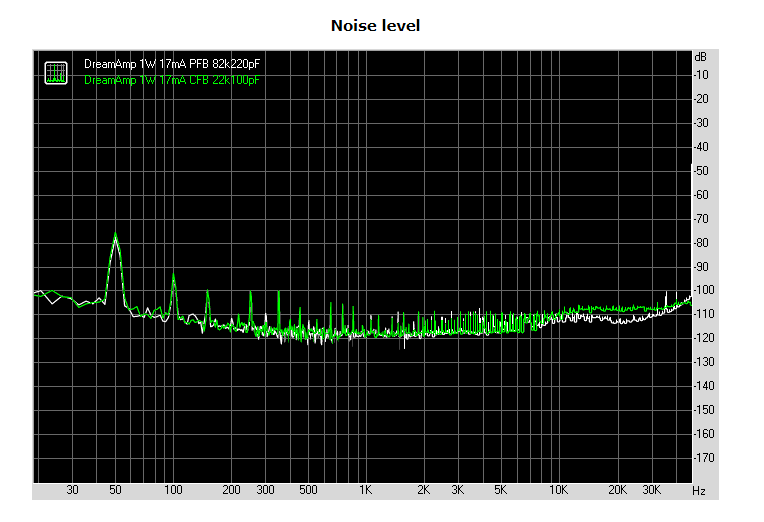
Task: Click the 30K frequency axis label
Action: coord(651,490)
